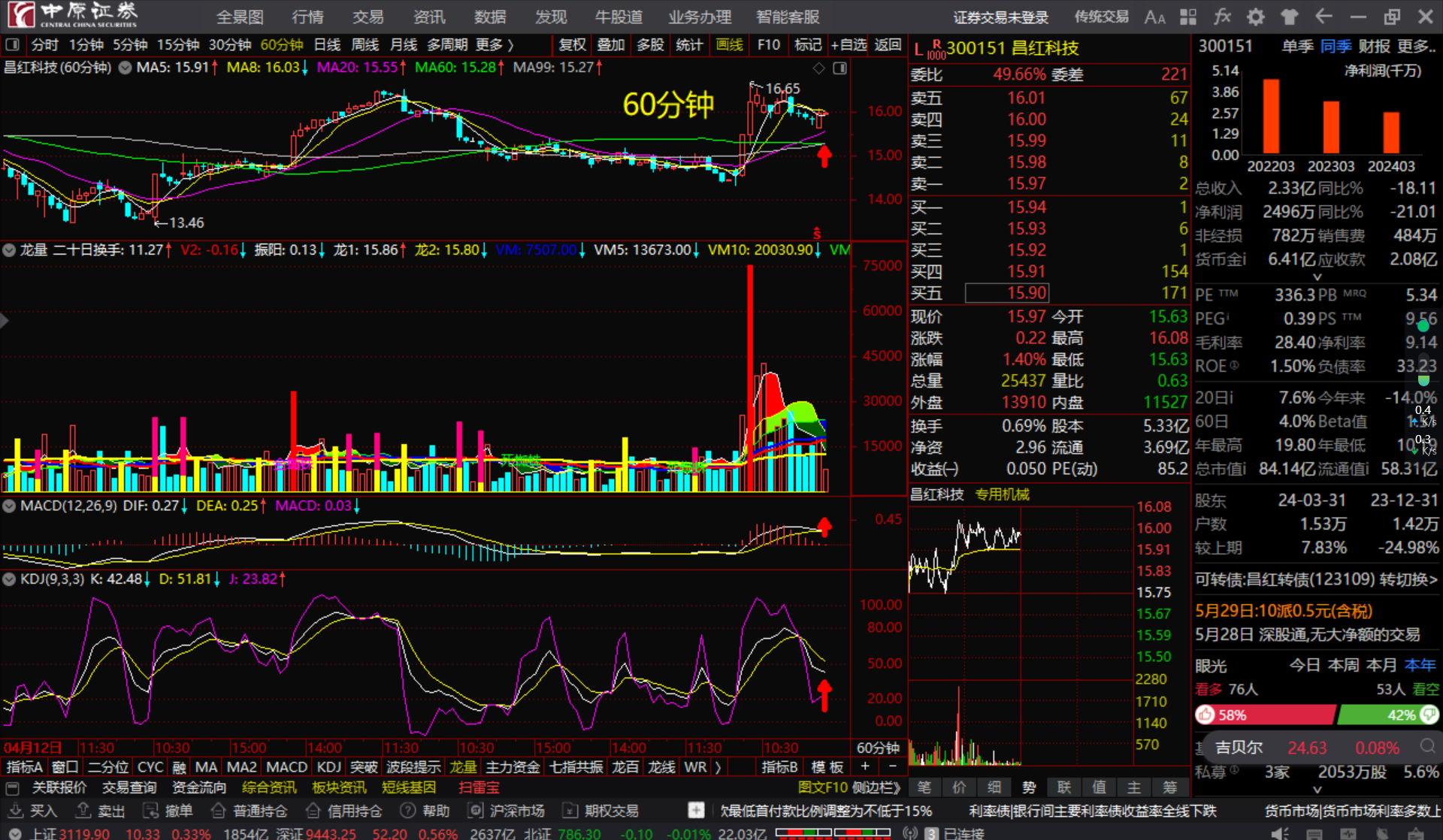1443x840 pixels.
Task: Open settings gear icon in title bar
Action: coord(1256,17)
